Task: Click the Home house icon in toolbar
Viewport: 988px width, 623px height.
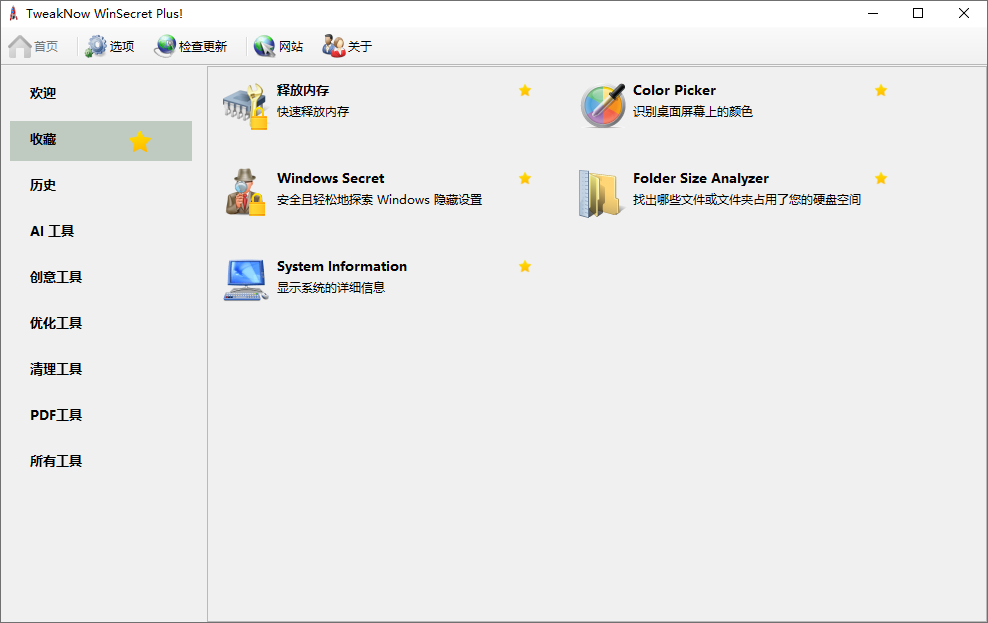Action: (20, 46)
